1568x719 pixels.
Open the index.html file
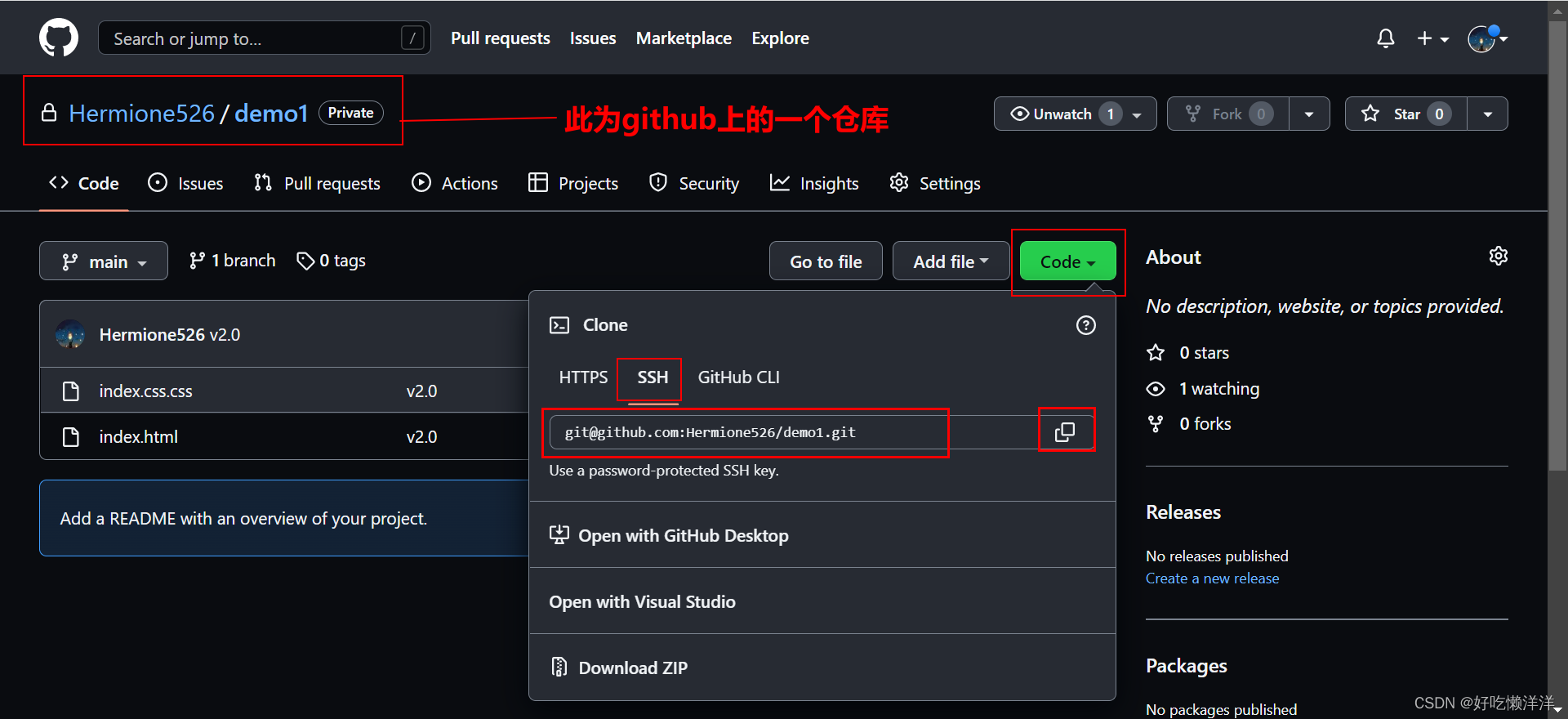pyautogui.click(x=138, y=437)
